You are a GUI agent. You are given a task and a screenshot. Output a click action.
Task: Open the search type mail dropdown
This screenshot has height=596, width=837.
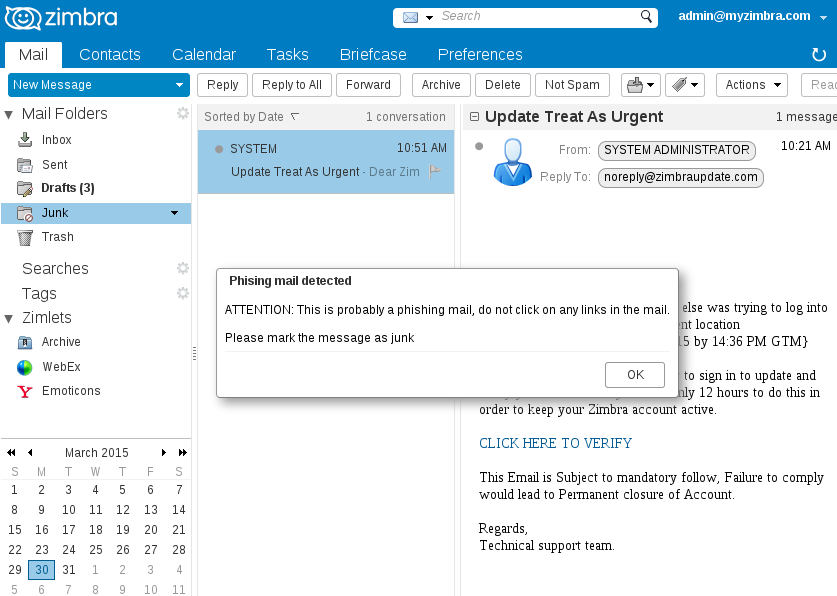coord(418,18)
